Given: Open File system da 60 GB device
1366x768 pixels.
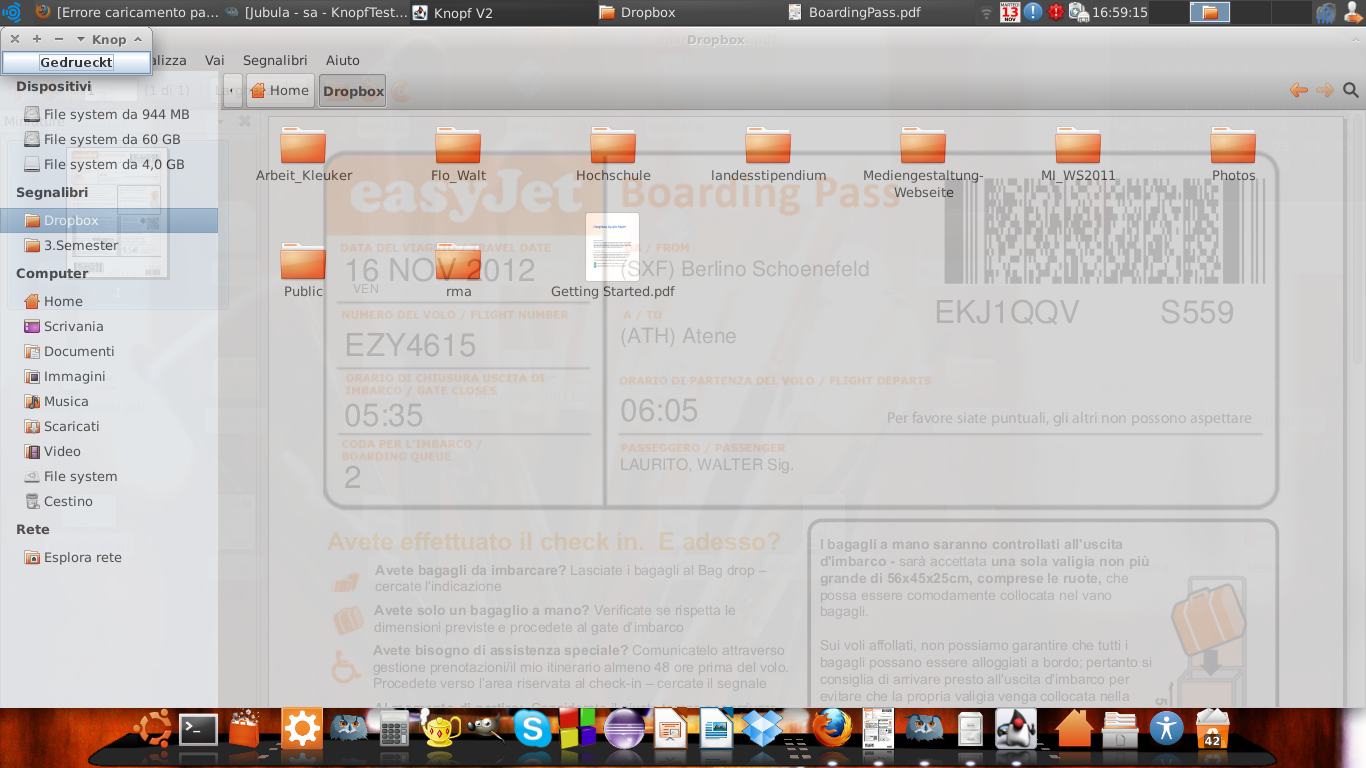Looking at the screenshot, I should click(x=109, y=139).
